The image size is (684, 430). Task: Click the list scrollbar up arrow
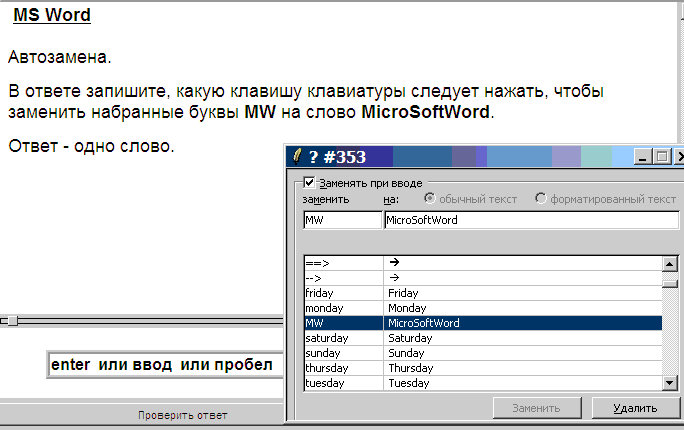(670, 263)
